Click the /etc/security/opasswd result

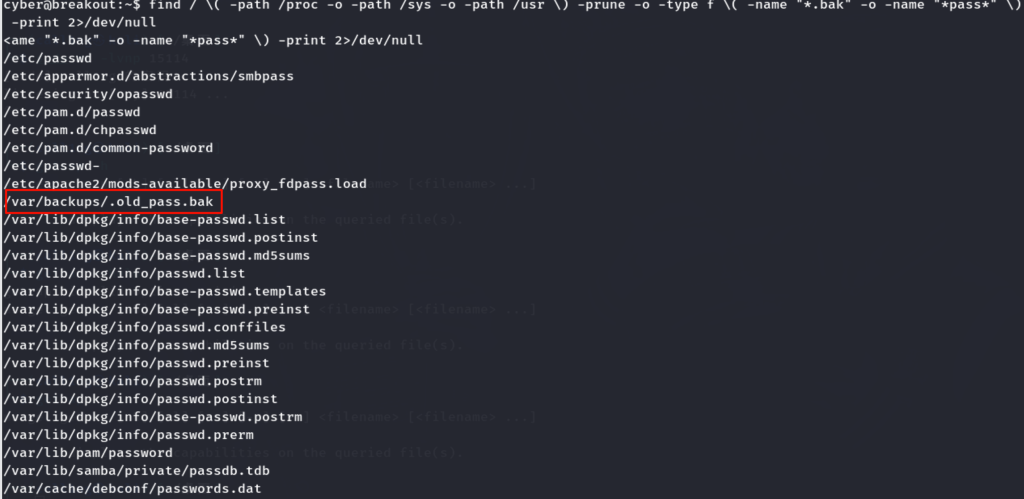click(88, 93)
